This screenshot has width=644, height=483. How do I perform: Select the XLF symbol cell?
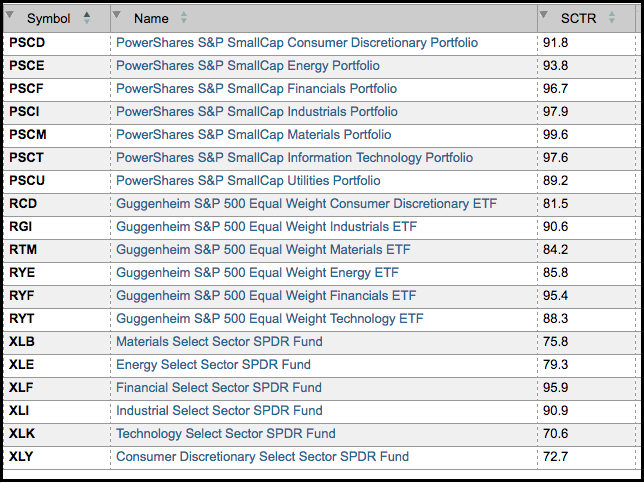tap(21, 388)
